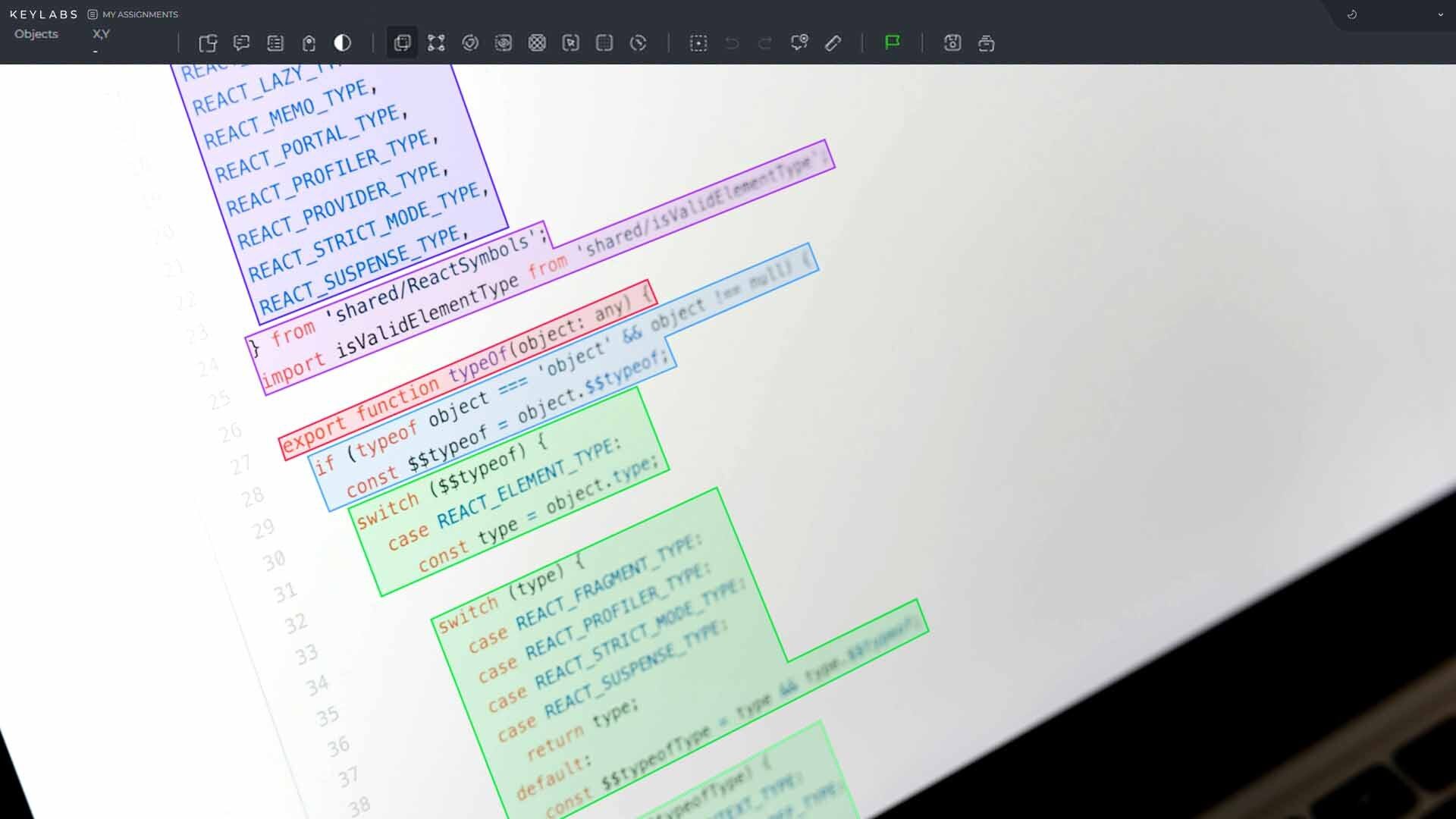Toggle the crosshatch mask pattern tool
This screenshot has width=1456, height=819.
click(x=538, y=43)
